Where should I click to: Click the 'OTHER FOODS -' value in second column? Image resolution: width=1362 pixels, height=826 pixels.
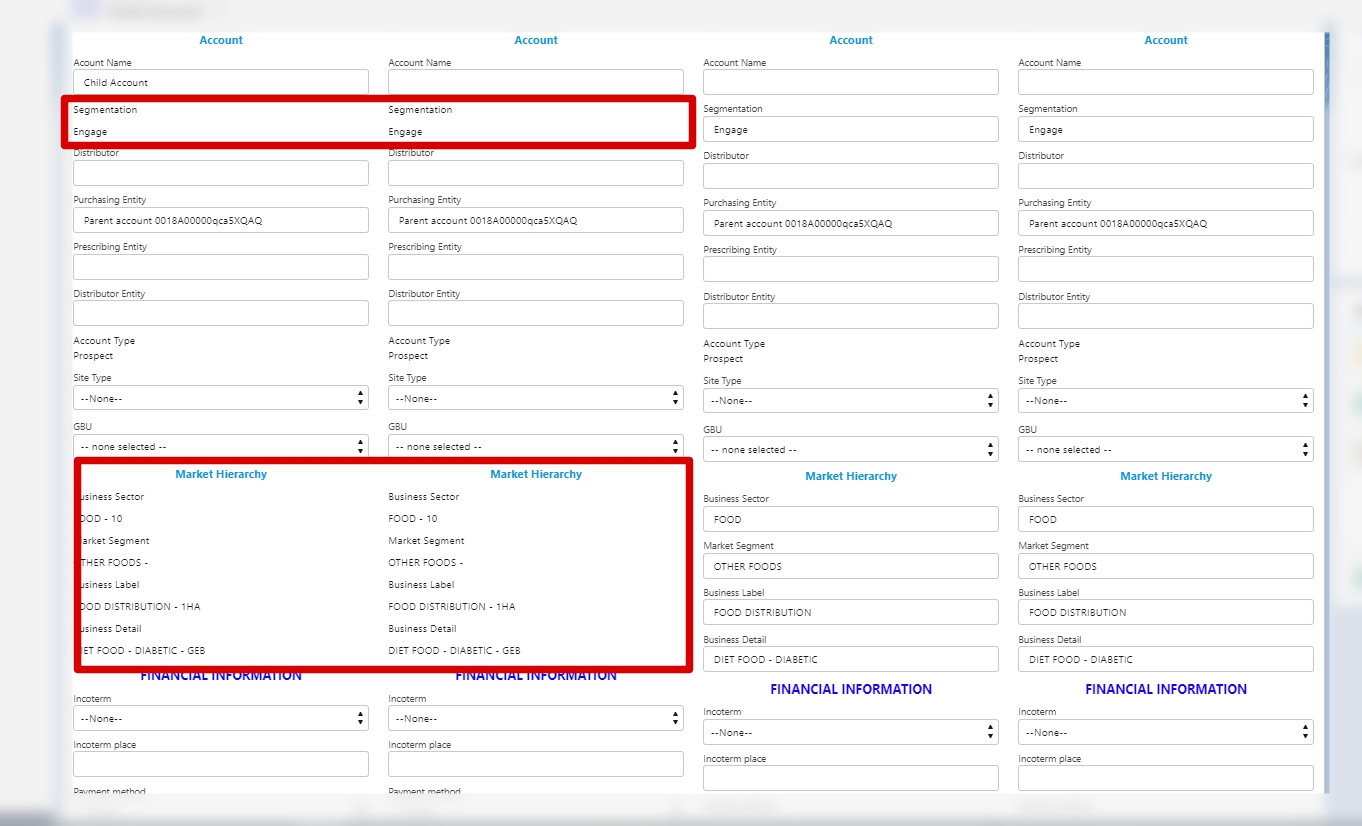pos(426,563)
